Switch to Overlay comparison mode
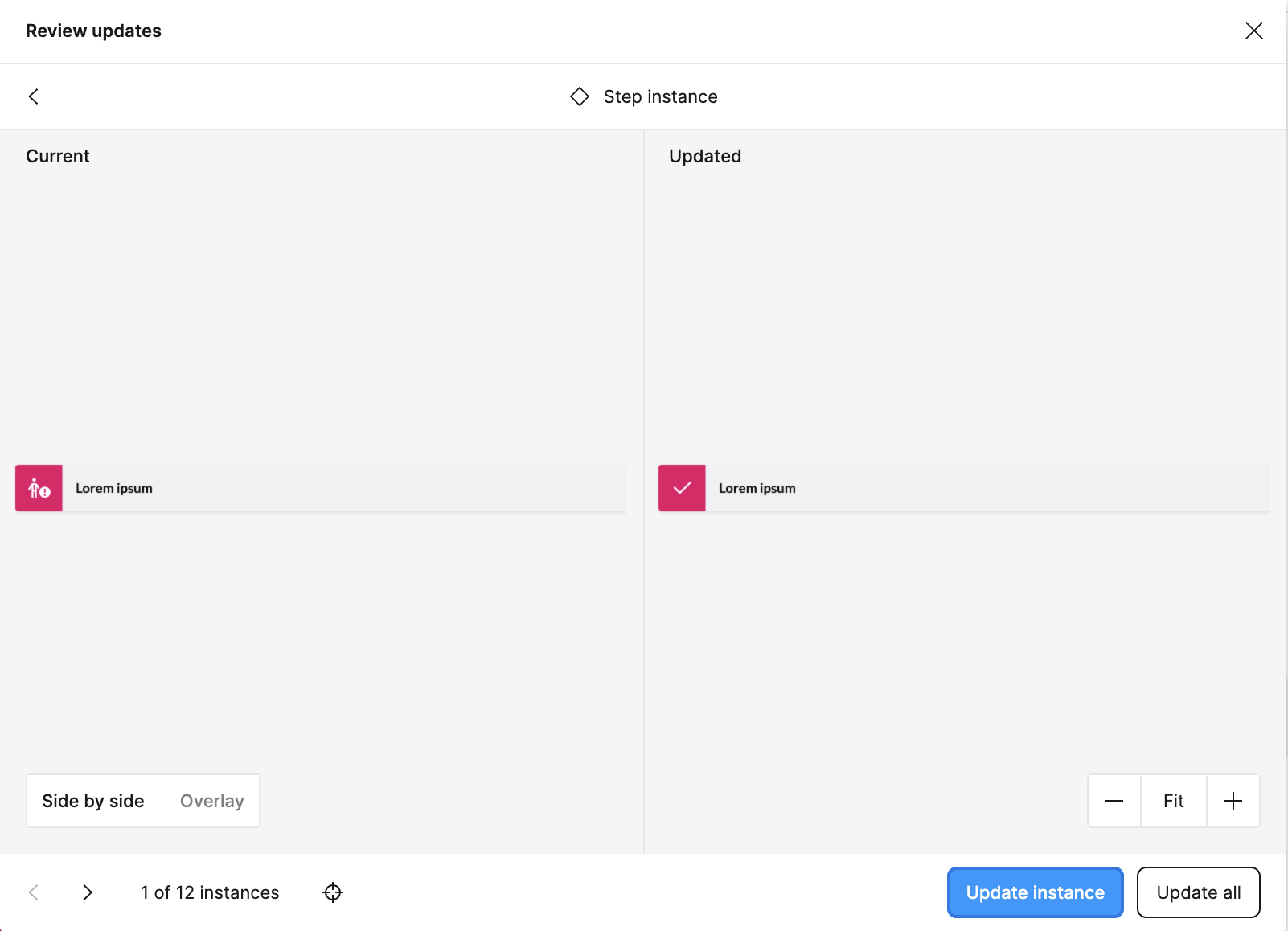The width and height of the screenshot is (1288, 931). pos(212,801)
